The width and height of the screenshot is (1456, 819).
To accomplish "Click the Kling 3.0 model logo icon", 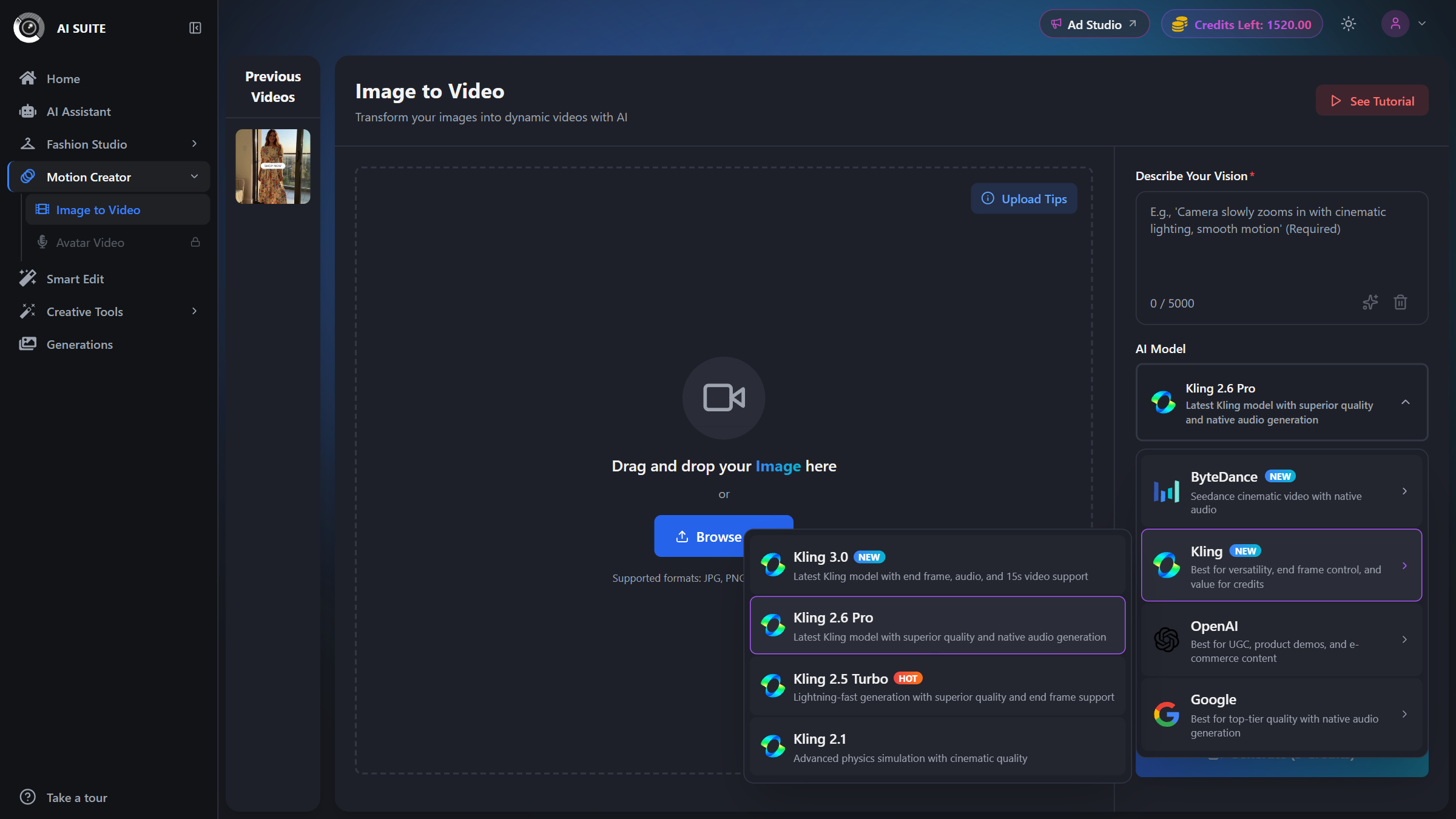I will tap(773, 565).
